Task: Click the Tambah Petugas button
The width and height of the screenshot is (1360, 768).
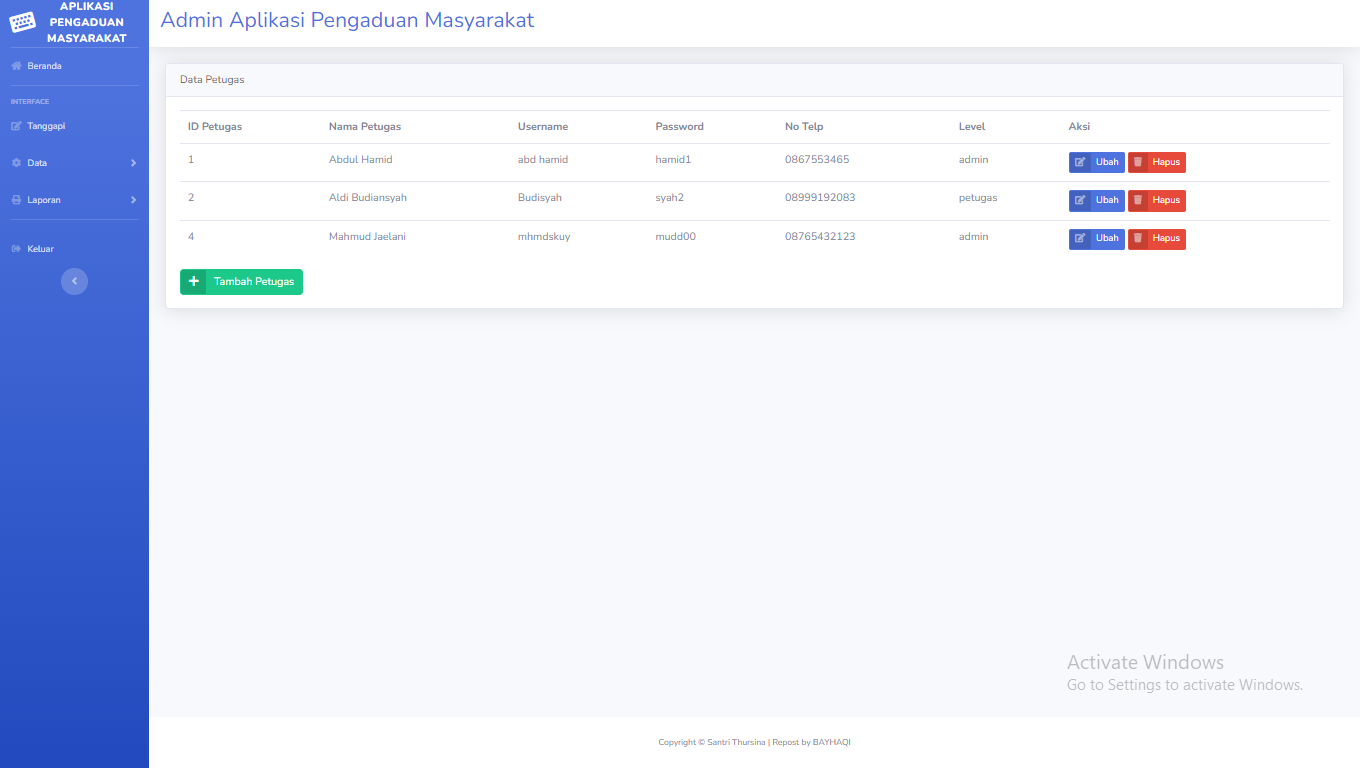Action: (x=241, y=282)
